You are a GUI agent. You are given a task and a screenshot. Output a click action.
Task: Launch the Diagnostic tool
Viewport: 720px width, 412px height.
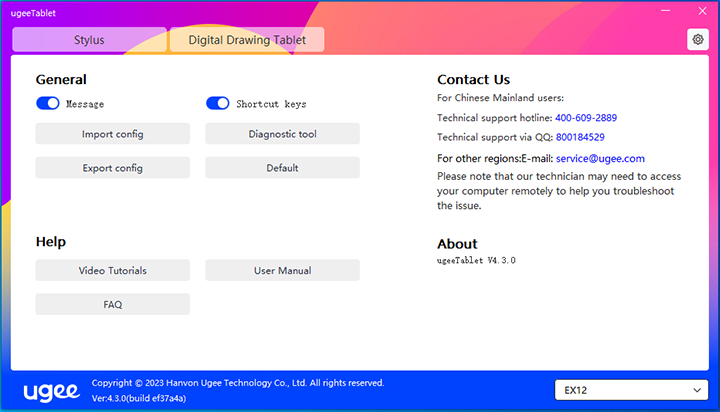pyautogui.click(x=282, y=134)
